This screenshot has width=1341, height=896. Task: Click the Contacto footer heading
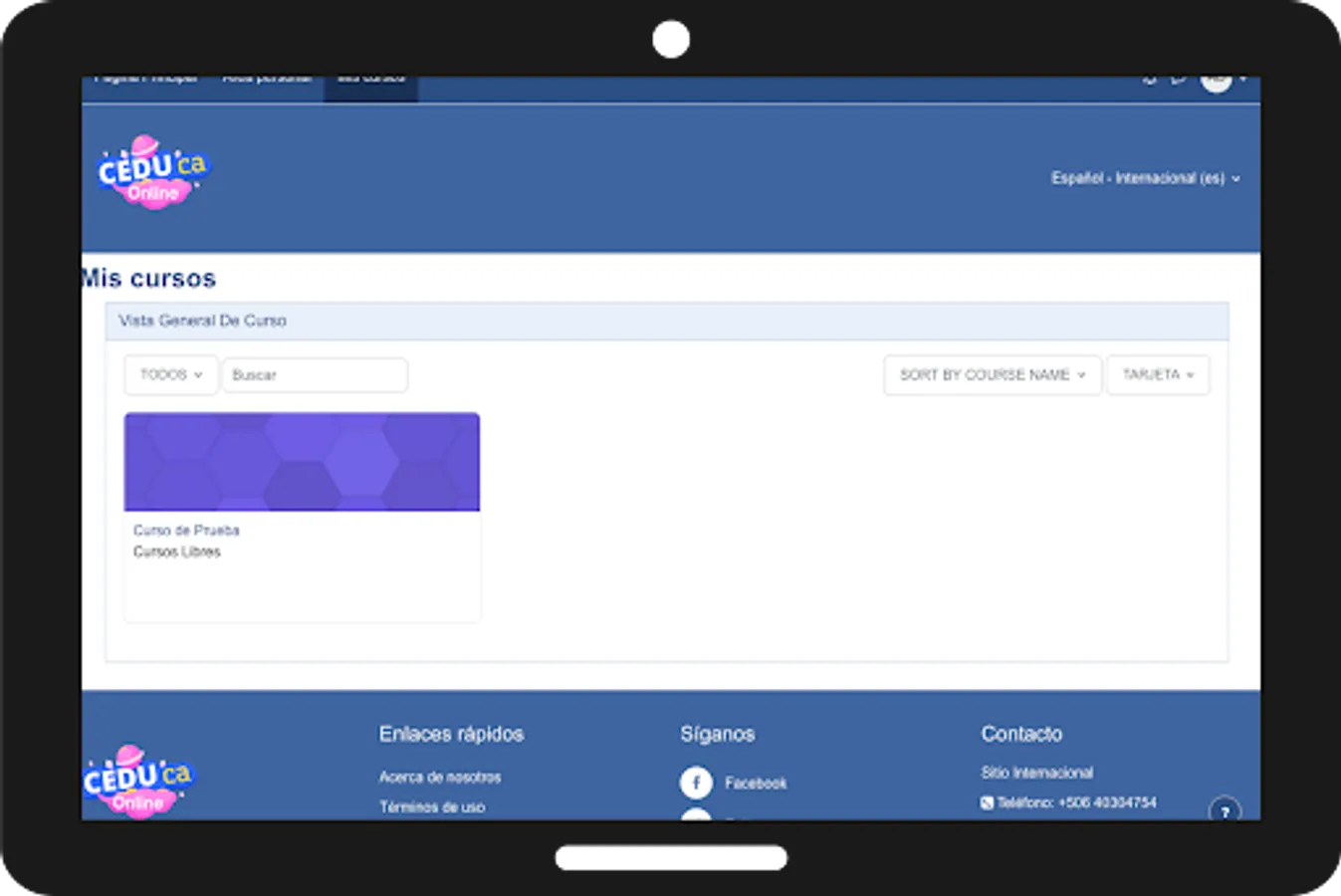coord(1021,734)
